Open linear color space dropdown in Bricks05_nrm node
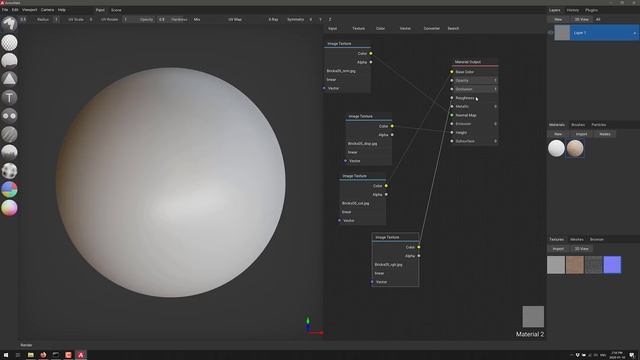 pos(347,80)
